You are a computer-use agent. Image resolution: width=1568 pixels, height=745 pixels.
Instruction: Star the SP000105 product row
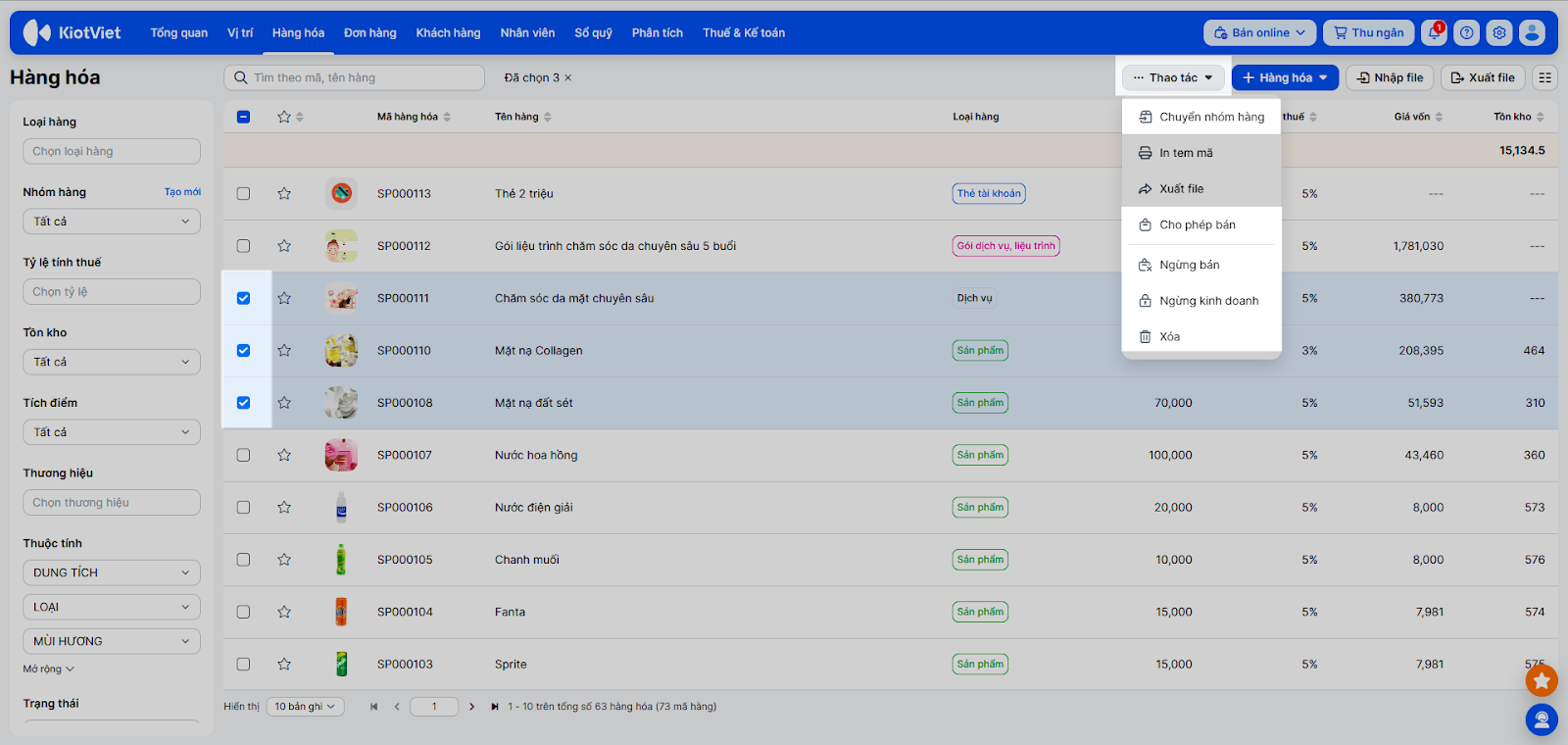(284, 560)
